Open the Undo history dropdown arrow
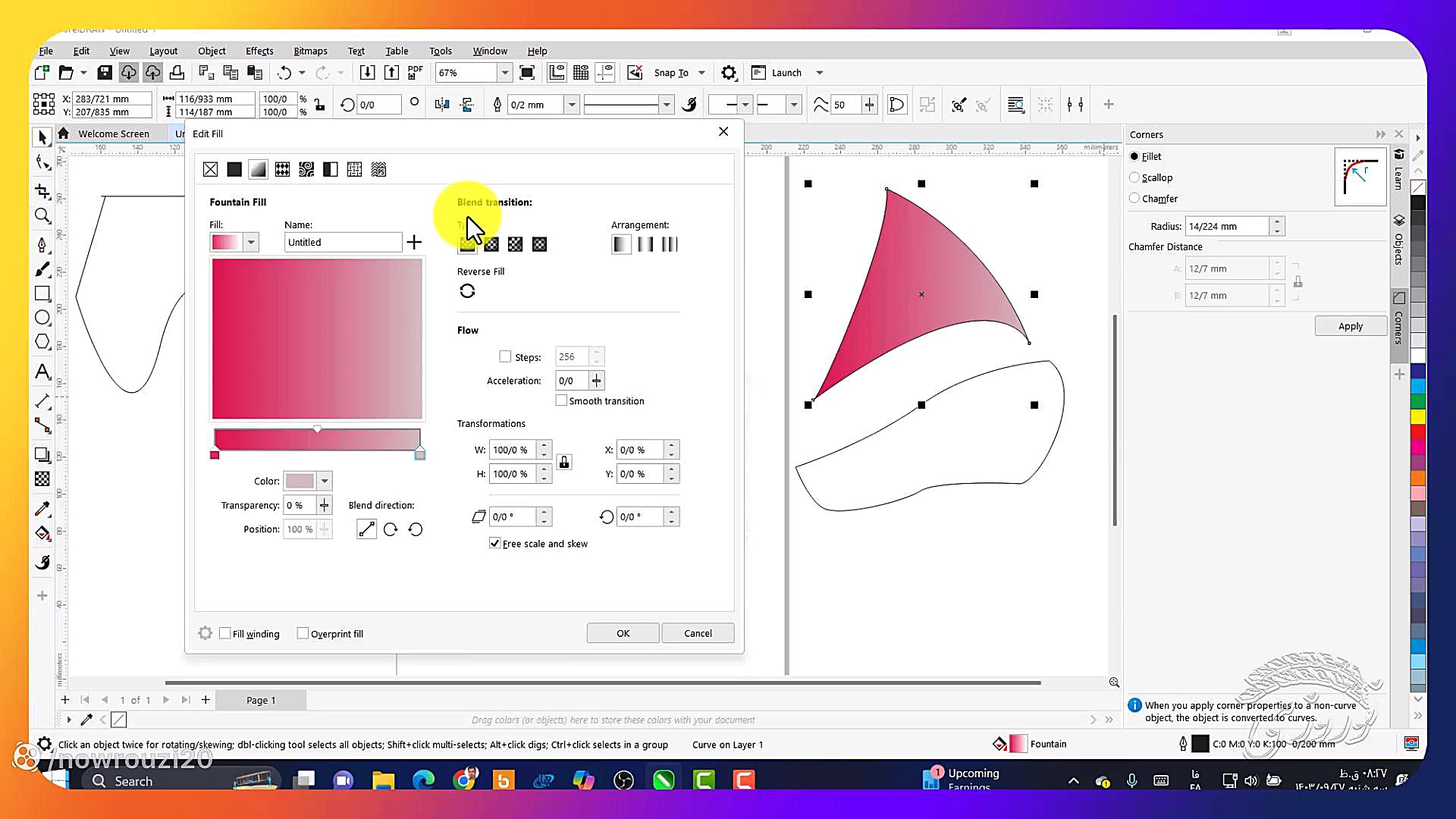The image size is (1456, 819). 302,73
